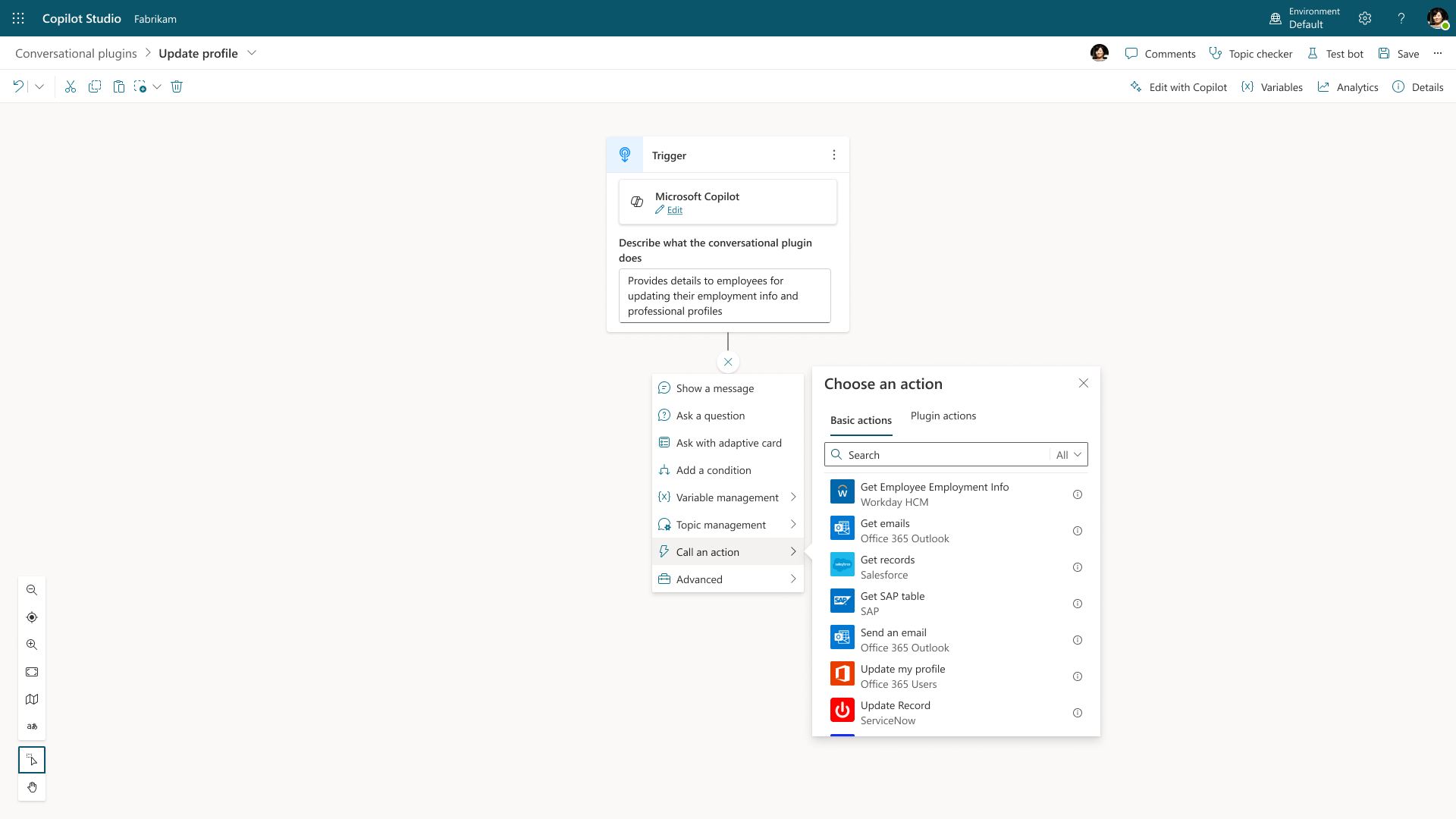Save the conversational plugin

[x=1398, y=53]
